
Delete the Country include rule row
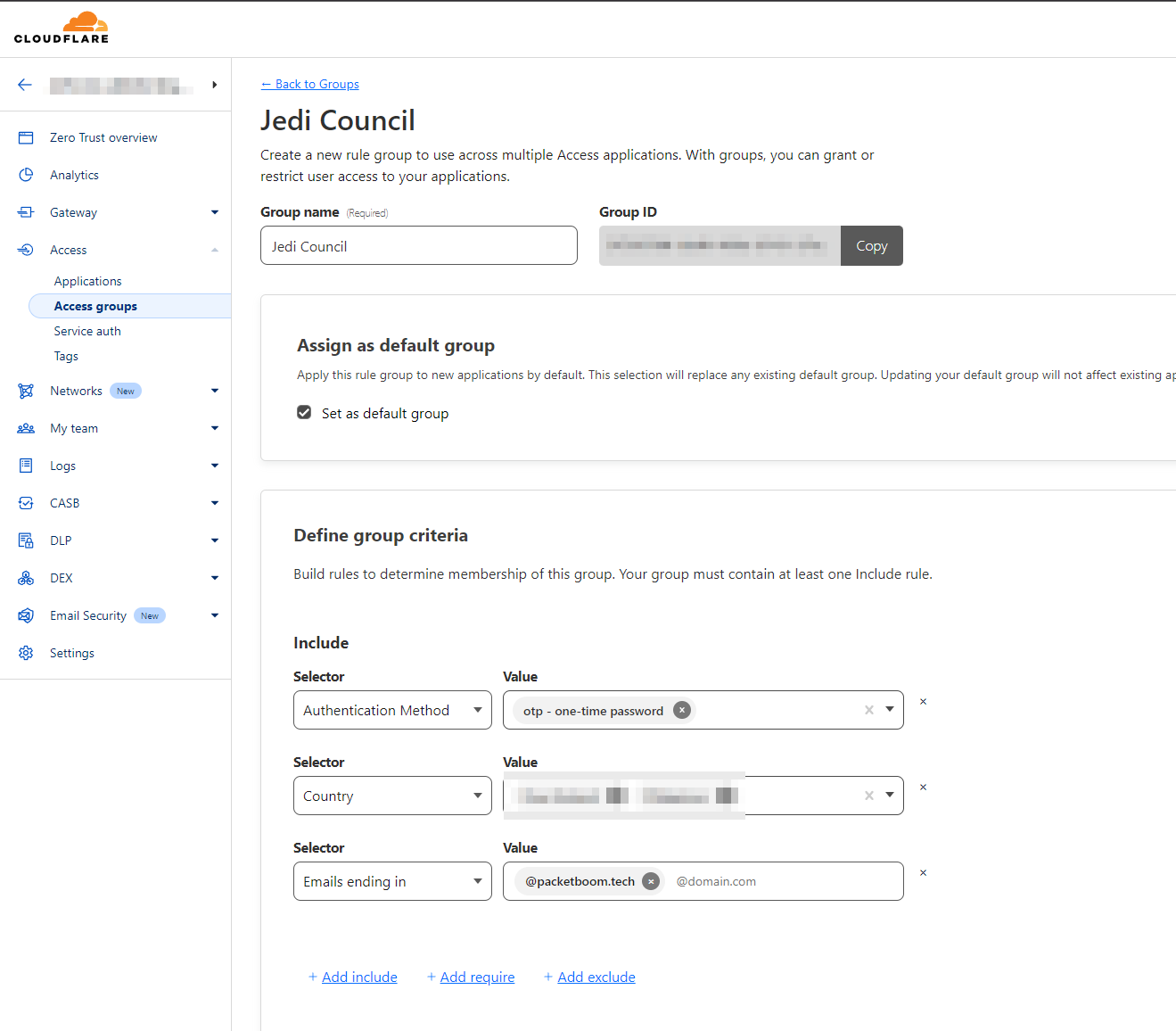click(x=923, y=788)
